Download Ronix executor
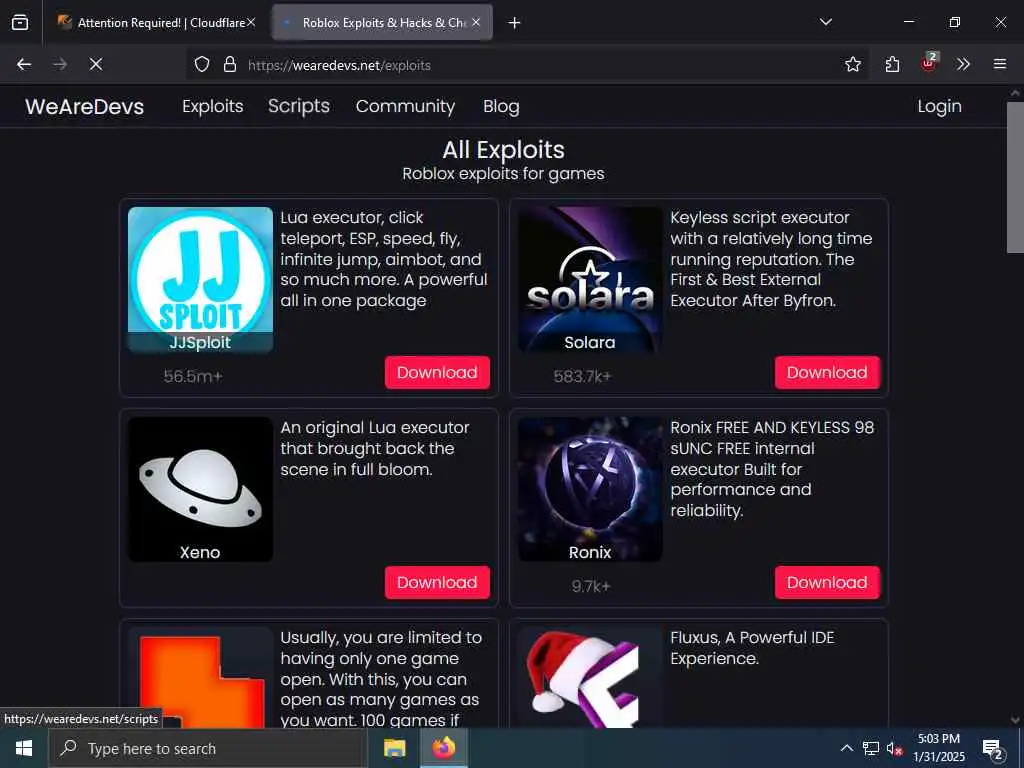The image size is (1024, 768). [x=827, y=583]
